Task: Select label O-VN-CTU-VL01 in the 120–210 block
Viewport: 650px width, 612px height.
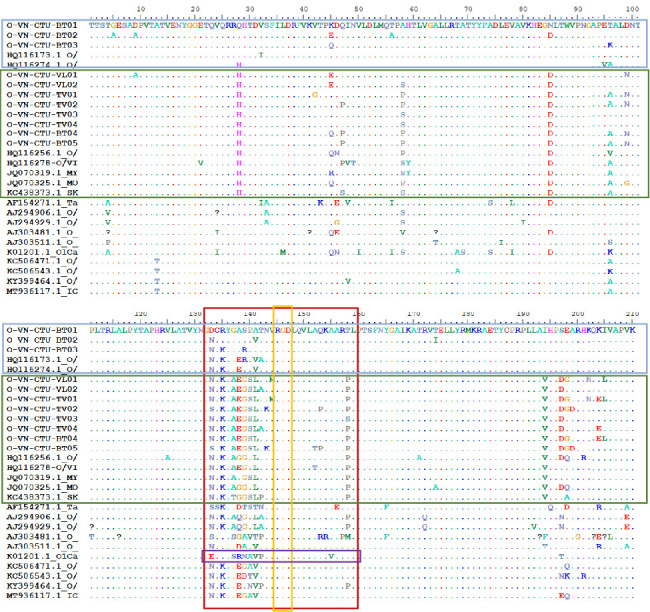Action: [42, 379]
